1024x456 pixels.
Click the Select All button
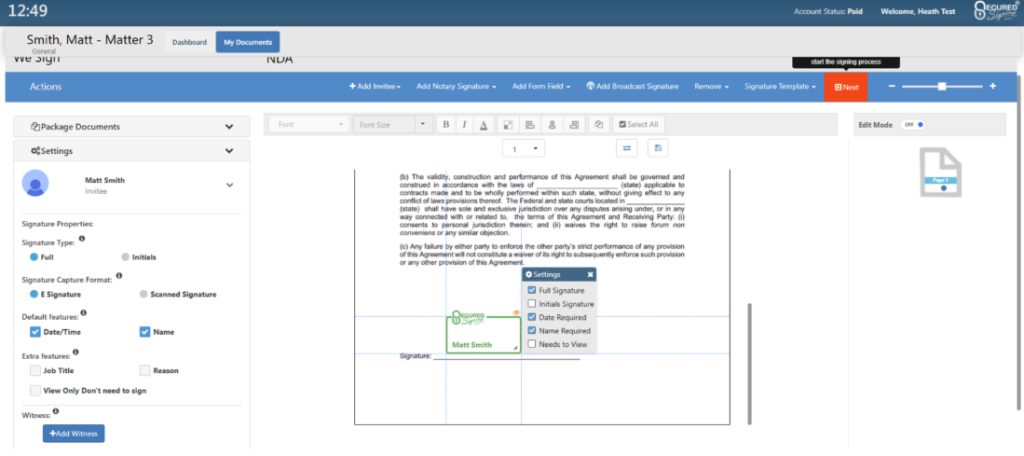[x=638, y=124]
